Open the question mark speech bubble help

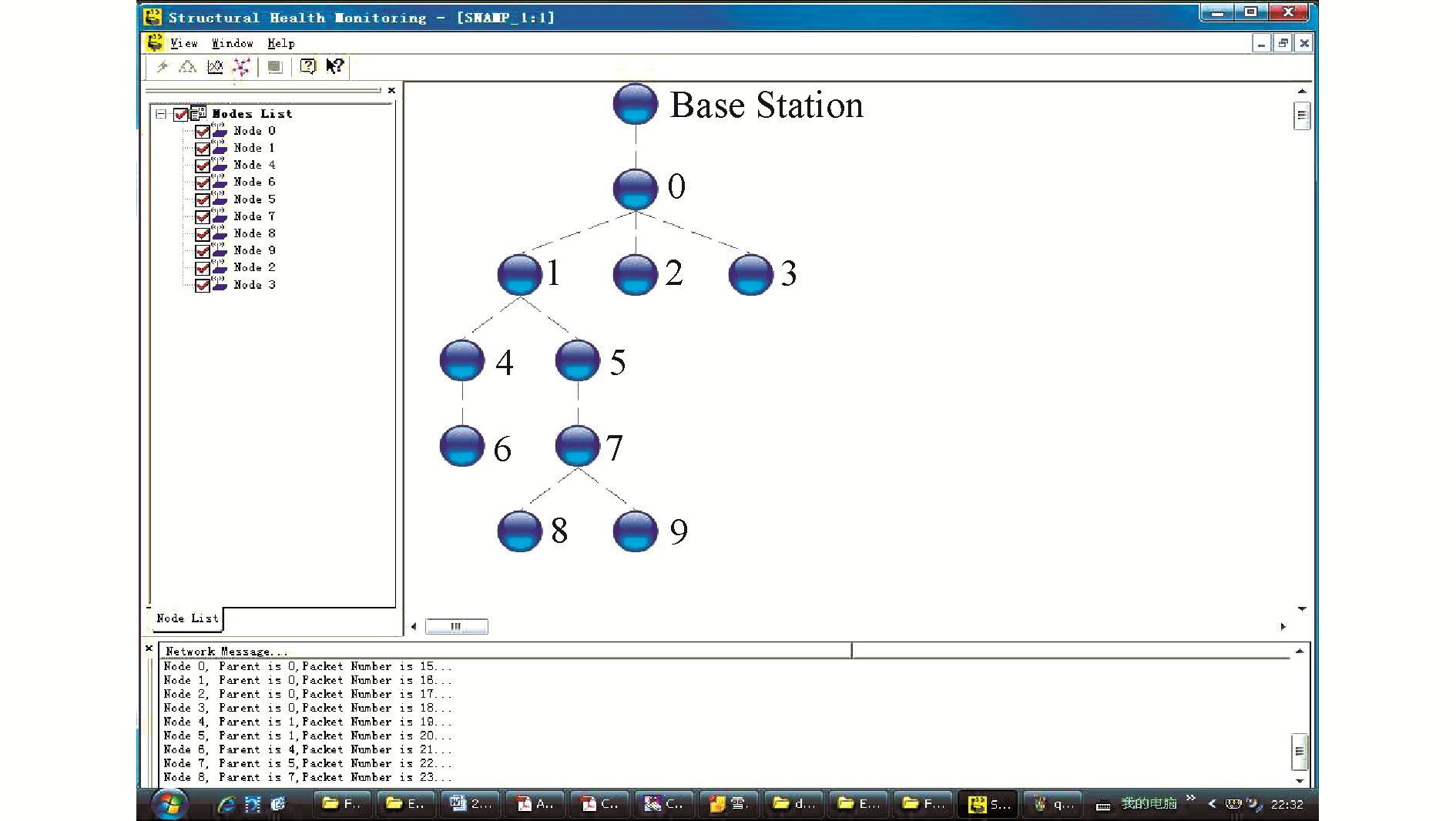click(307, 66)
